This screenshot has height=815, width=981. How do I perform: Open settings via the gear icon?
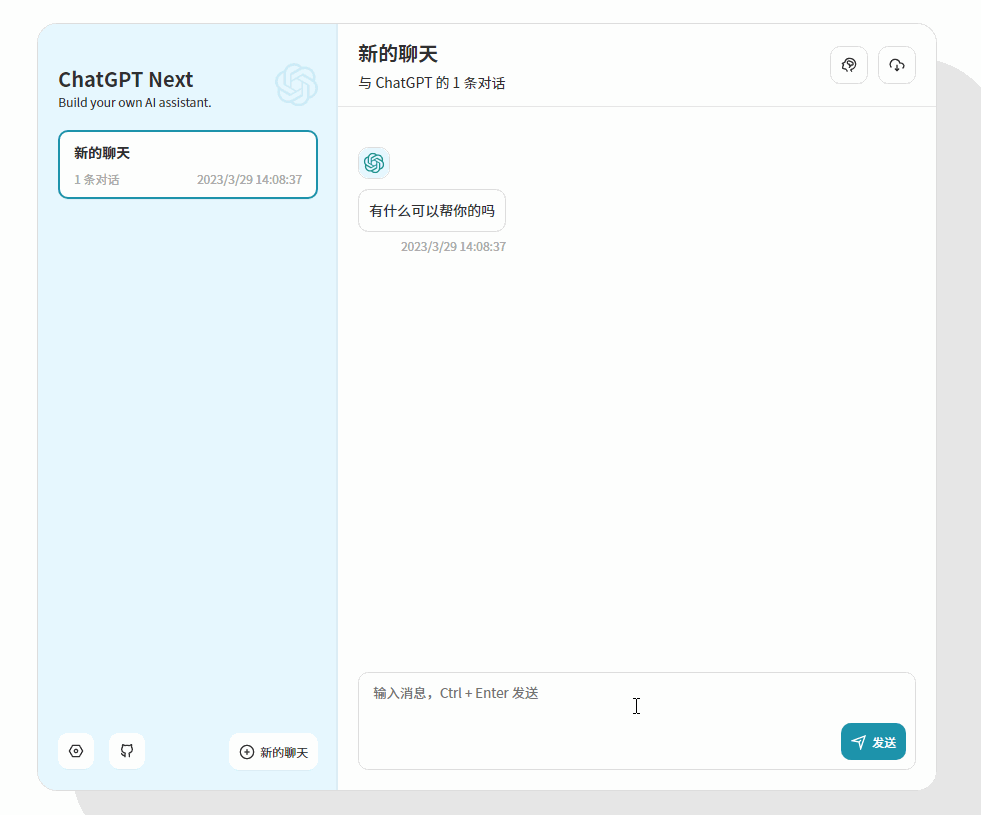click(x=76, y=751)
